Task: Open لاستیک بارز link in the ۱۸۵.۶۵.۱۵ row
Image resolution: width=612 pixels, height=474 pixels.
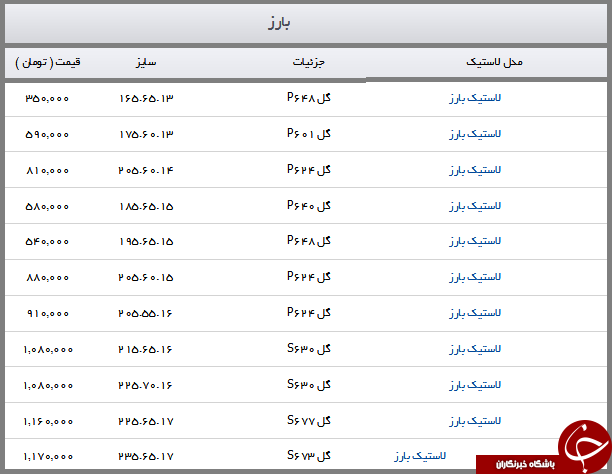Action: pos(475,206)
